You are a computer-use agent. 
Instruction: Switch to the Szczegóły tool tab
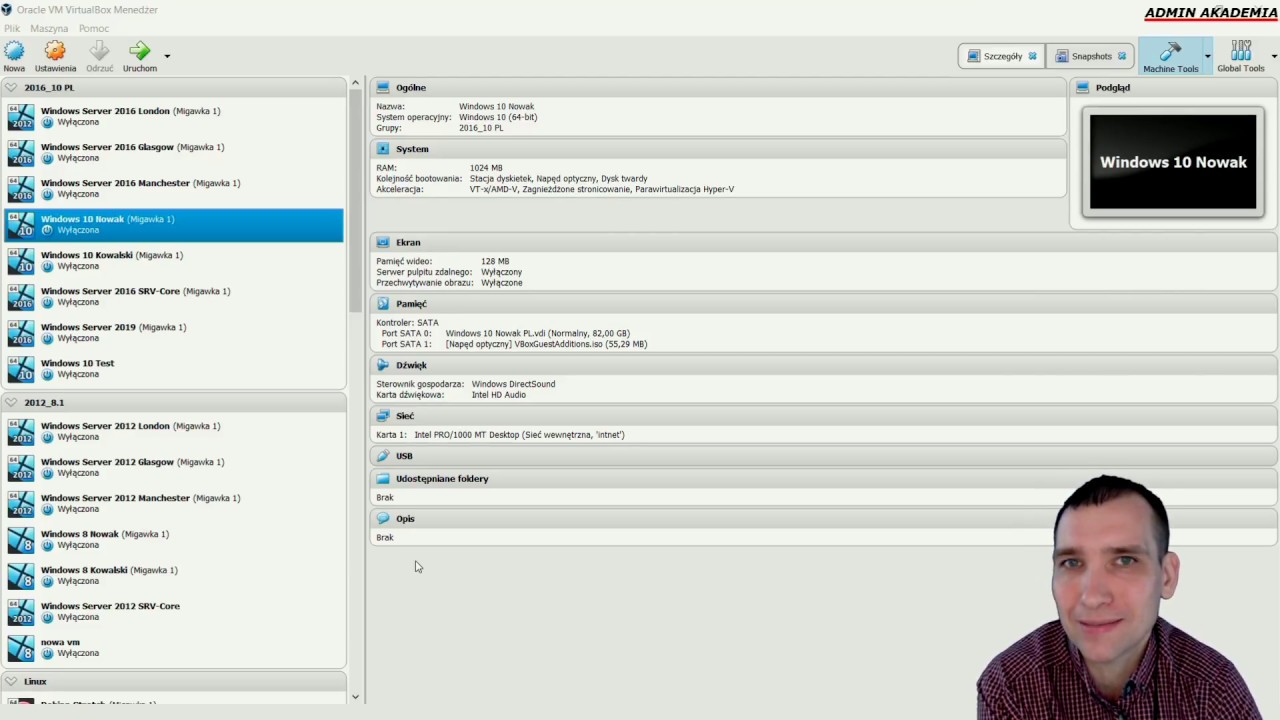point(1001,56)
